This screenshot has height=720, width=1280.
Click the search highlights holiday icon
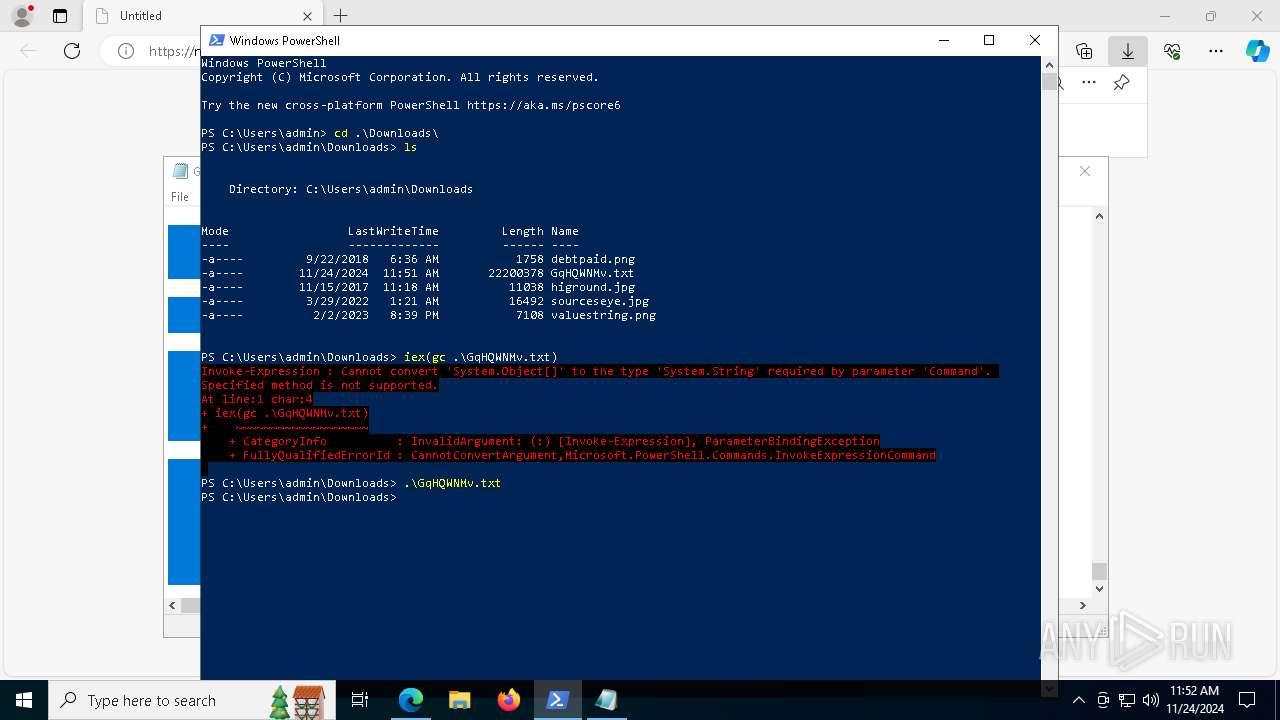[x=297, y=701]
